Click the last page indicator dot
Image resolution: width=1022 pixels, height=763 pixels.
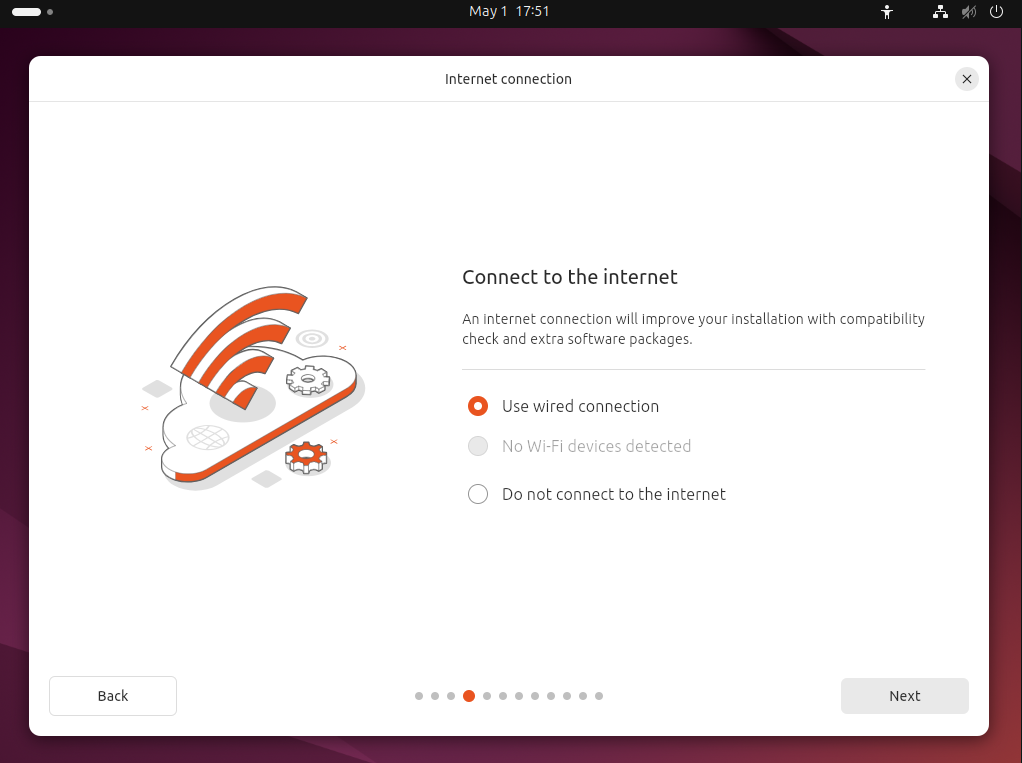(599, 696)
